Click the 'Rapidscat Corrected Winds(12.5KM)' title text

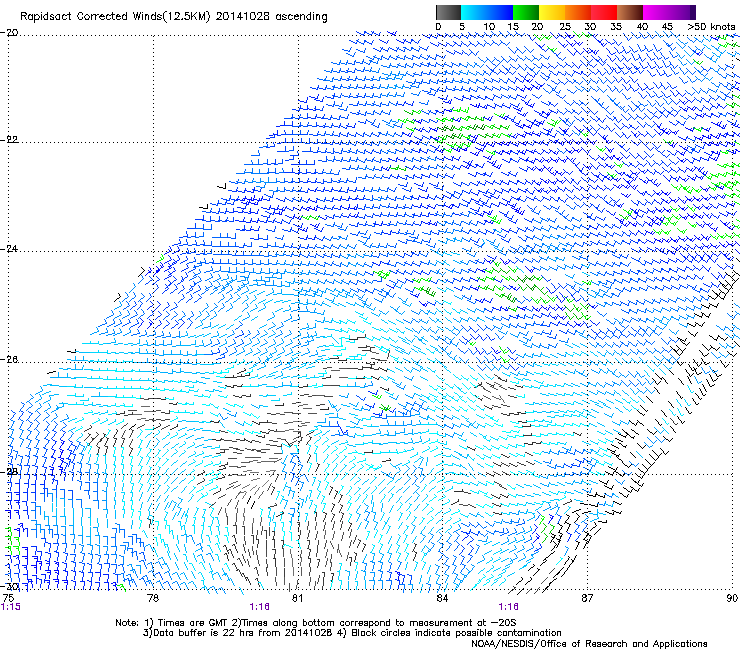(115, 17)
